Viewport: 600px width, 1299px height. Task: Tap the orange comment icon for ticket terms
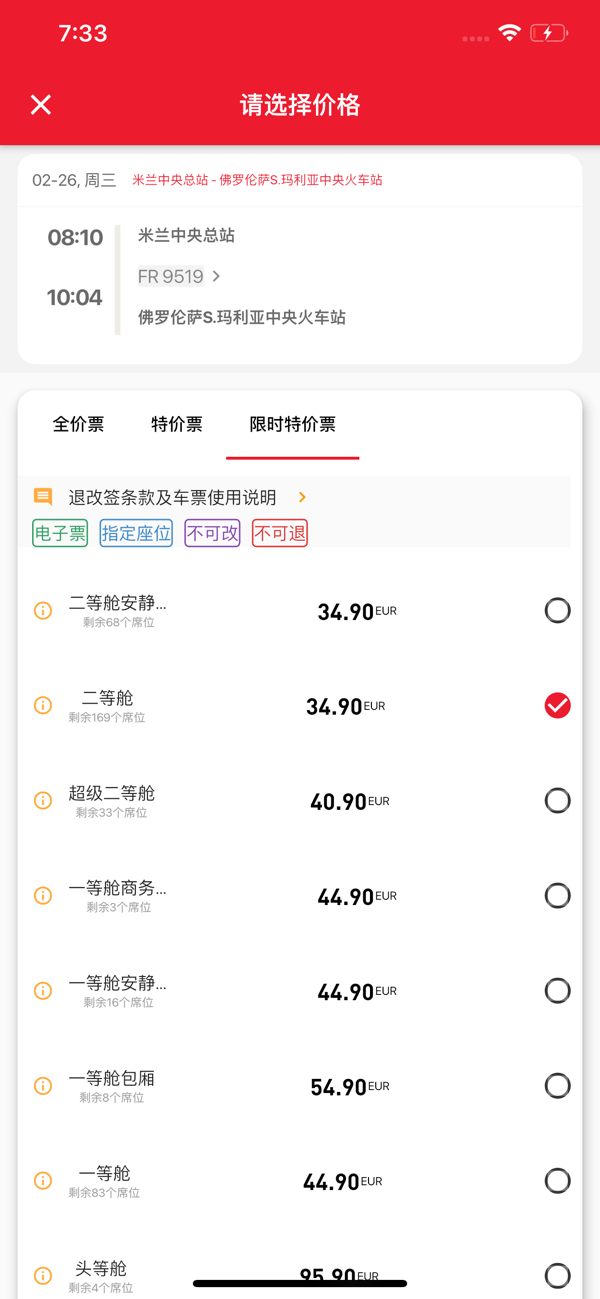coord(43,497)
